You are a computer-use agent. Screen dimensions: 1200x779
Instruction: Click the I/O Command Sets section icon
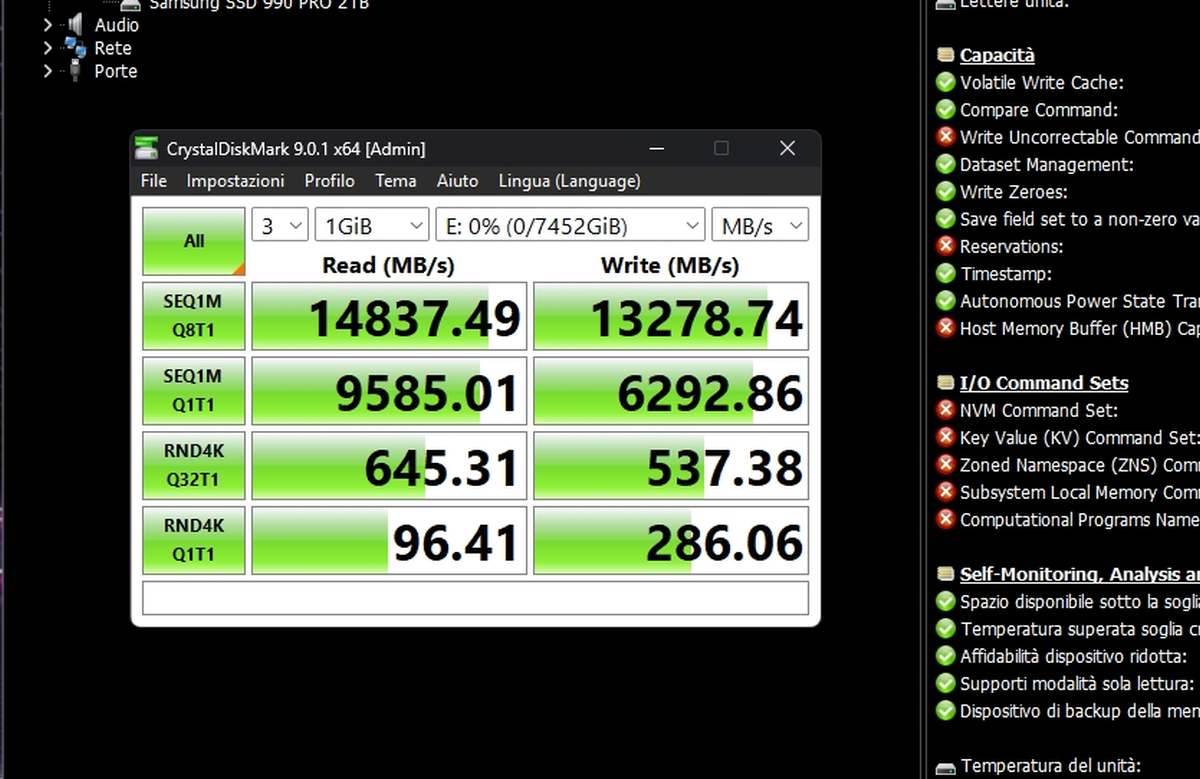point(944,382)
